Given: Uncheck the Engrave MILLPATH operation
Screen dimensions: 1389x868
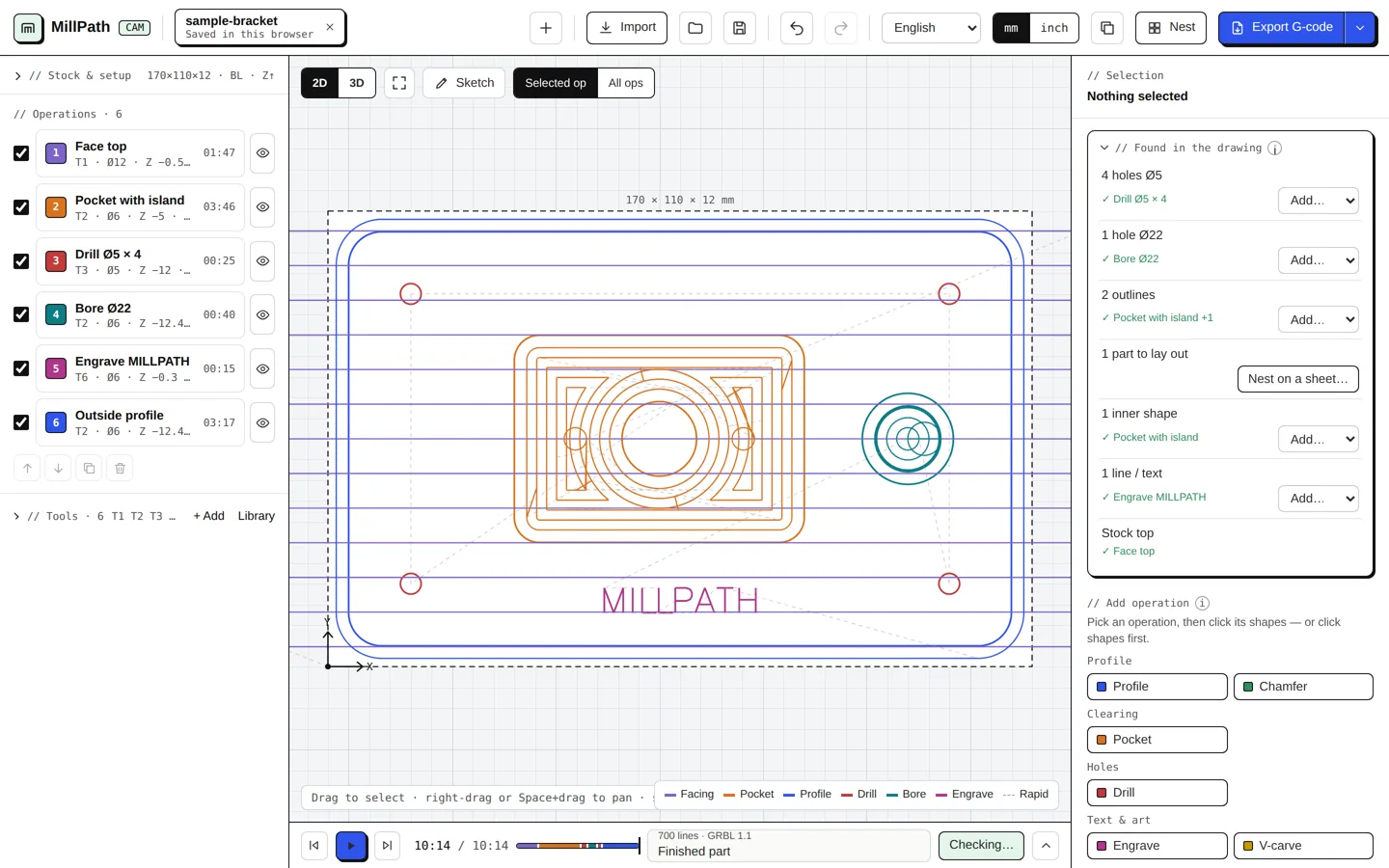Looking at the screenshot, I should click(x=21, y=368).
